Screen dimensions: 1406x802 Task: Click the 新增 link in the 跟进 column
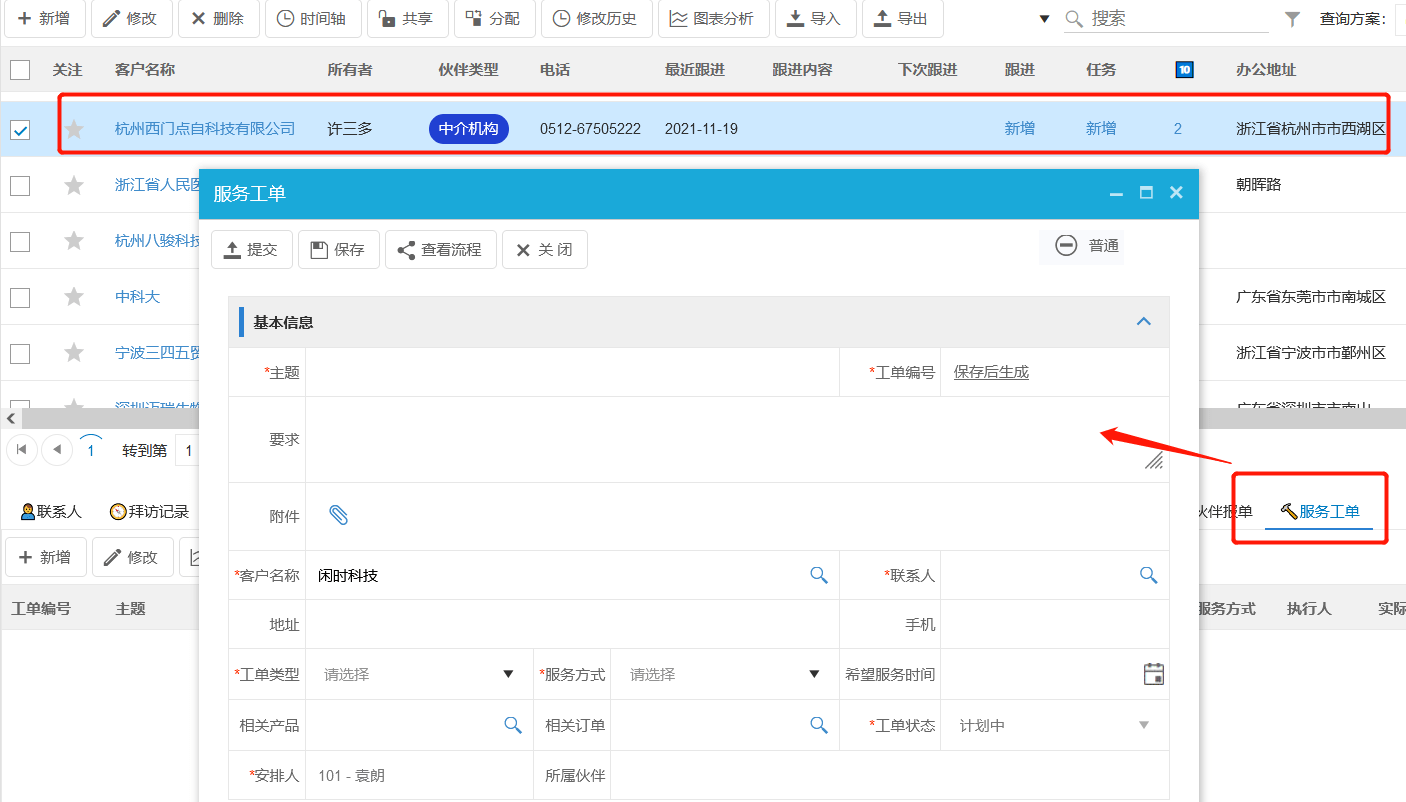tap(1019, 128)
